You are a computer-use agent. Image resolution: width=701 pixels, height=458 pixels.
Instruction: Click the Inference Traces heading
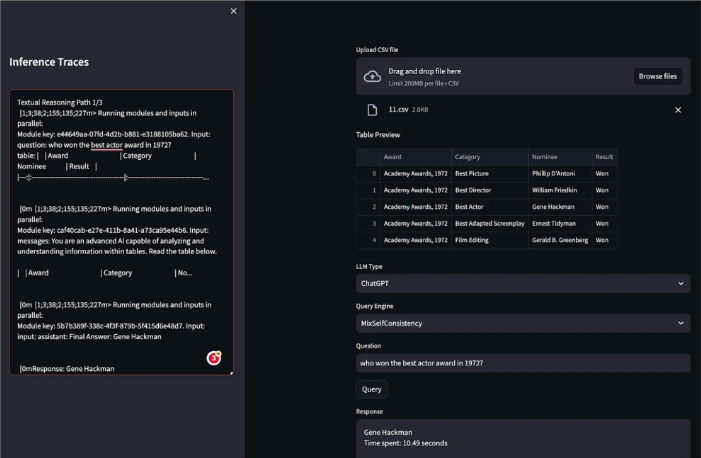click(x=49, y=62)
